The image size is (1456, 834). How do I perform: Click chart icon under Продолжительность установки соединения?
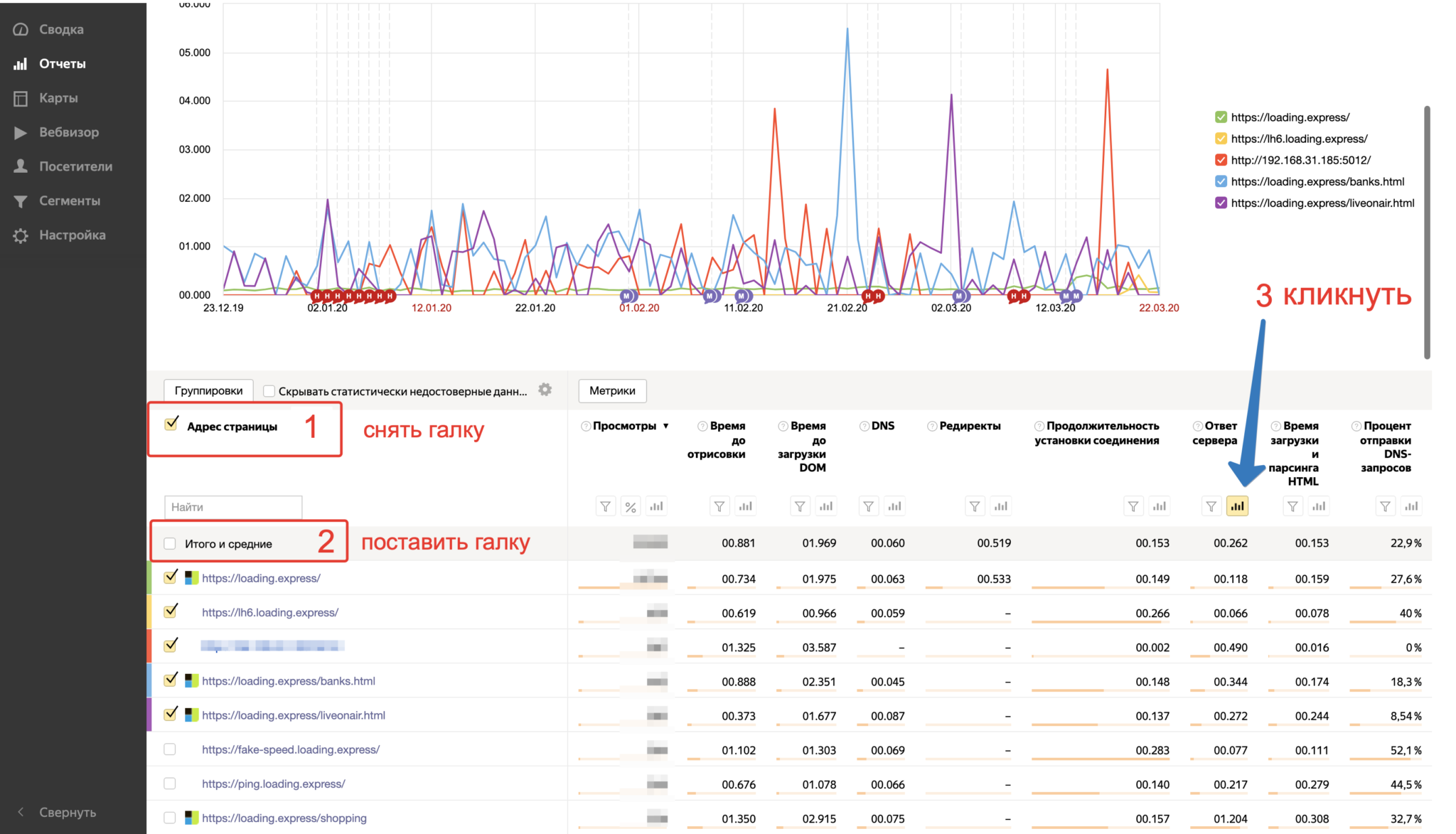1159,506
